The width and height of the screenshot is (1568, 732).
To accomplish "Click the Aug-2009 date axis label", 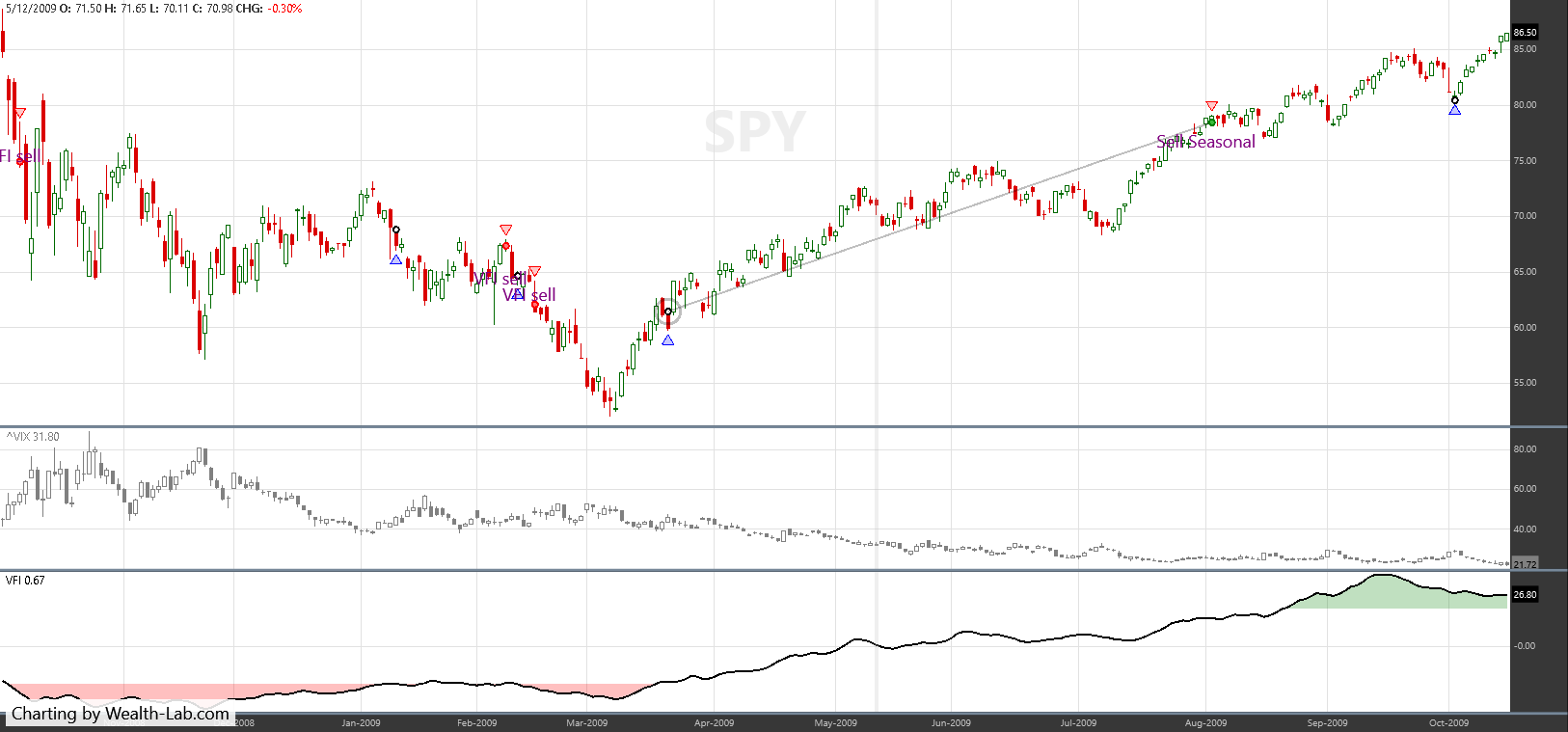I will click(x=1205, y=723).
